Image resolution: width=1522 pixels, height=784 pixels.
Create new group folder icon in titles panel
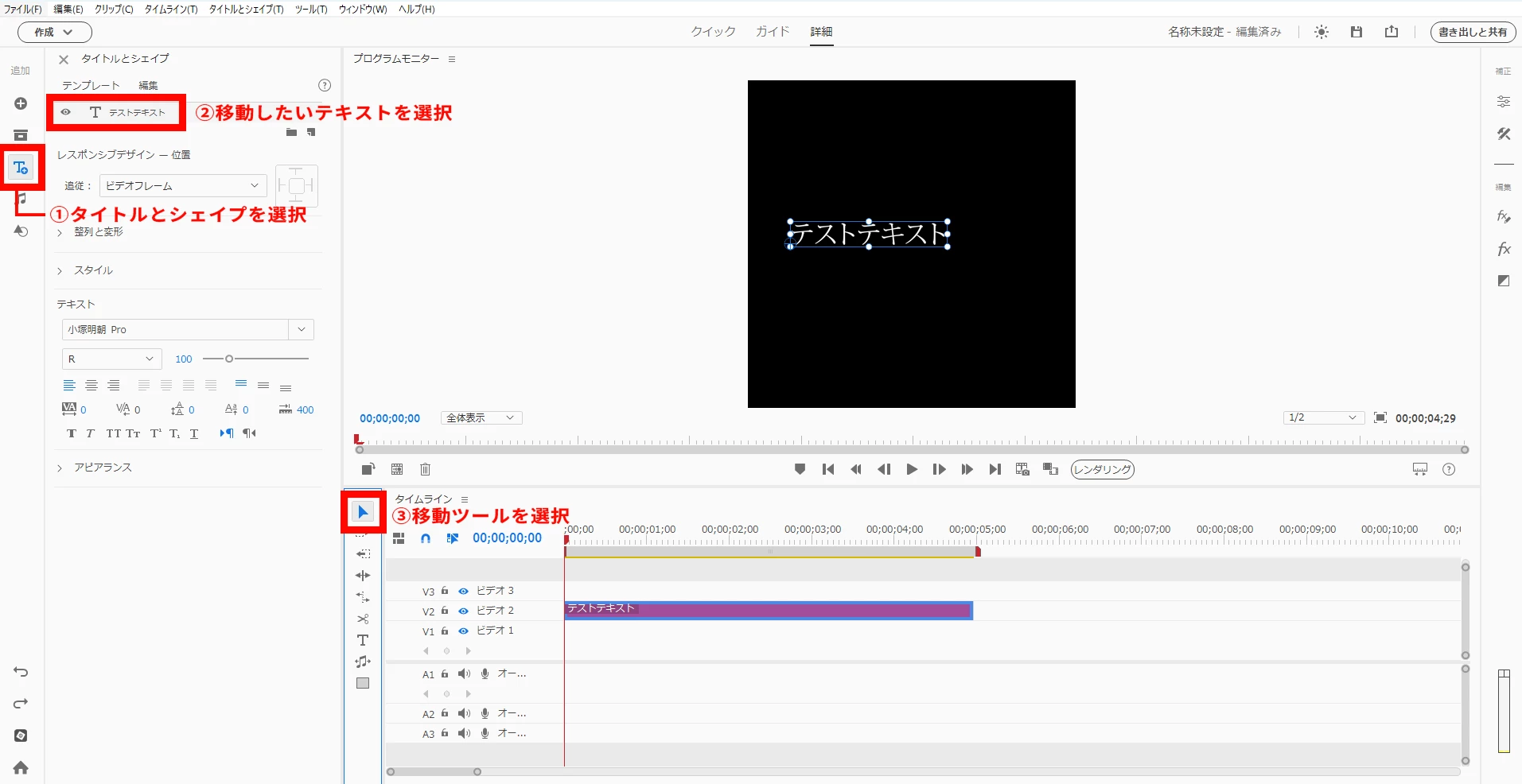[292, 133]
